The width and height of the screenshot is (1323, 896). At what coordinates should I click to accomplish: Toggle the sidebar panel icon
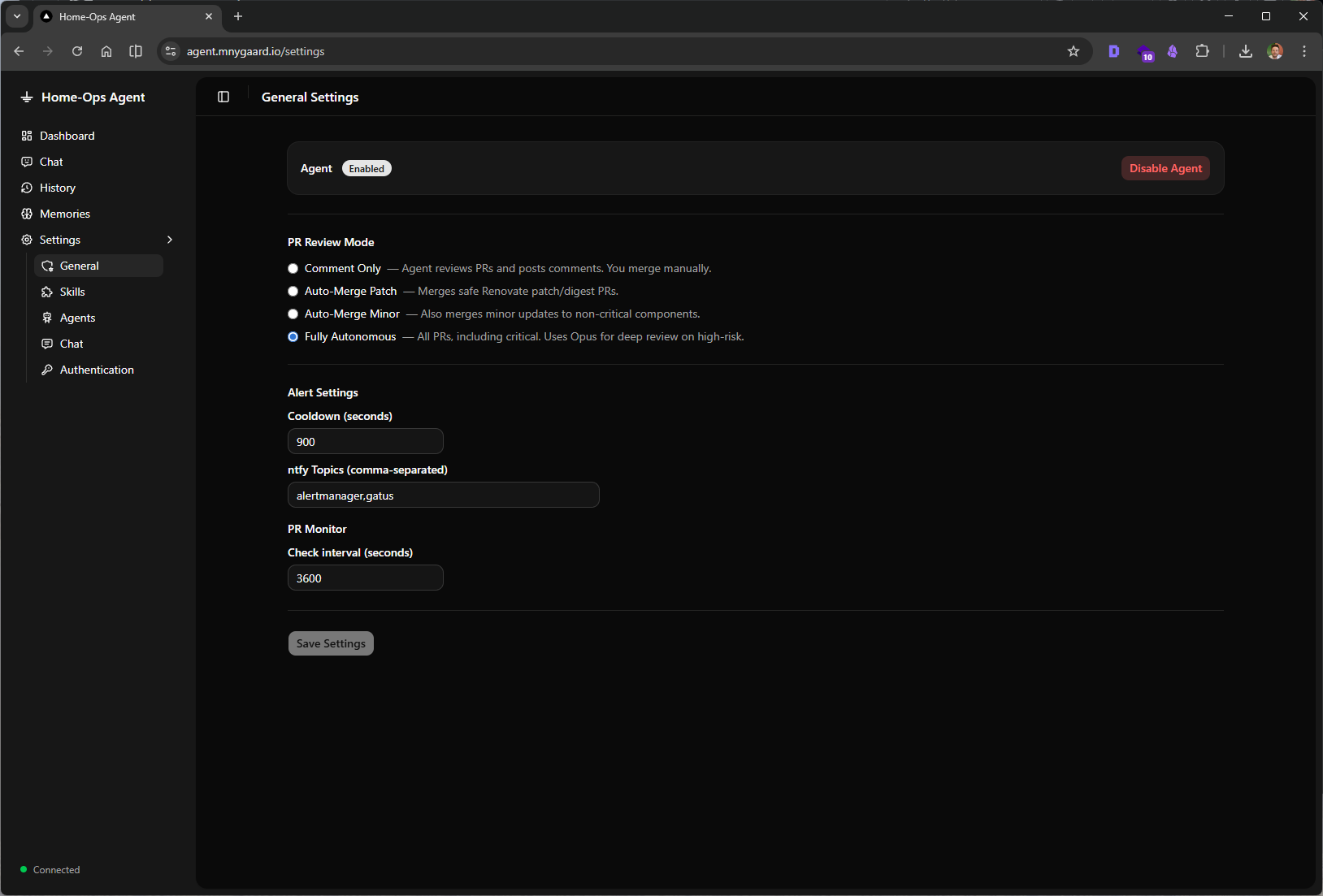[x=223, y=97]
